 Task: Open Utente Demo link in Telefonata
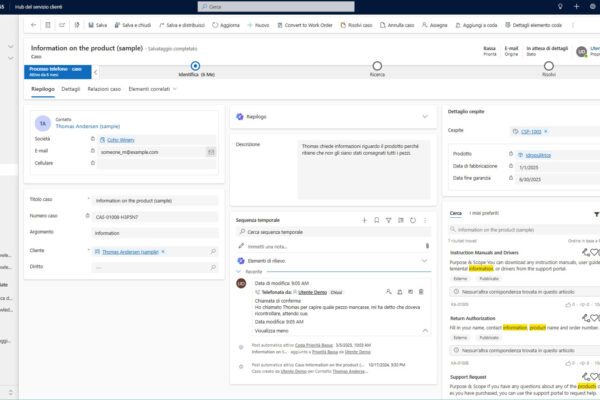click(312, 292)
